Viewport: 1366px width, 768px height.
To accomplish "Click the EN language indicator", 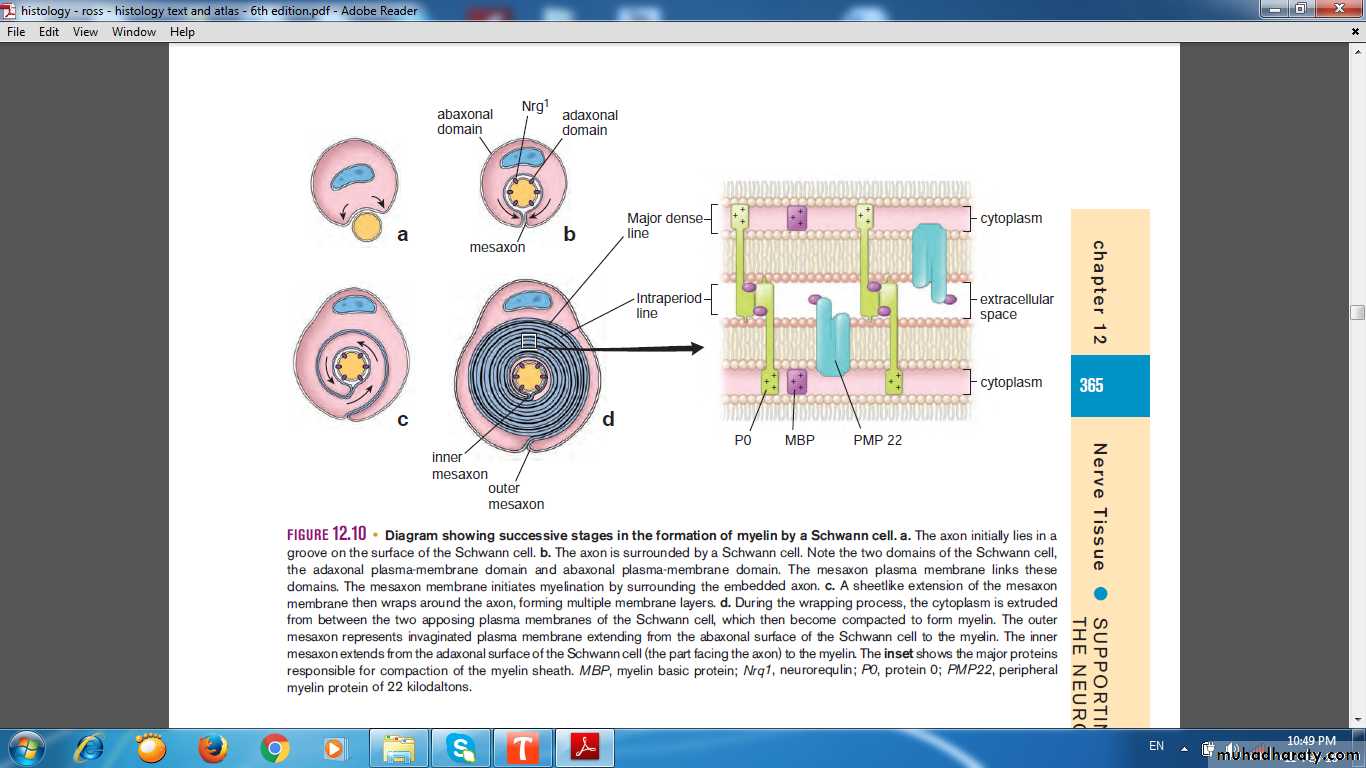I will (1156, 746).
